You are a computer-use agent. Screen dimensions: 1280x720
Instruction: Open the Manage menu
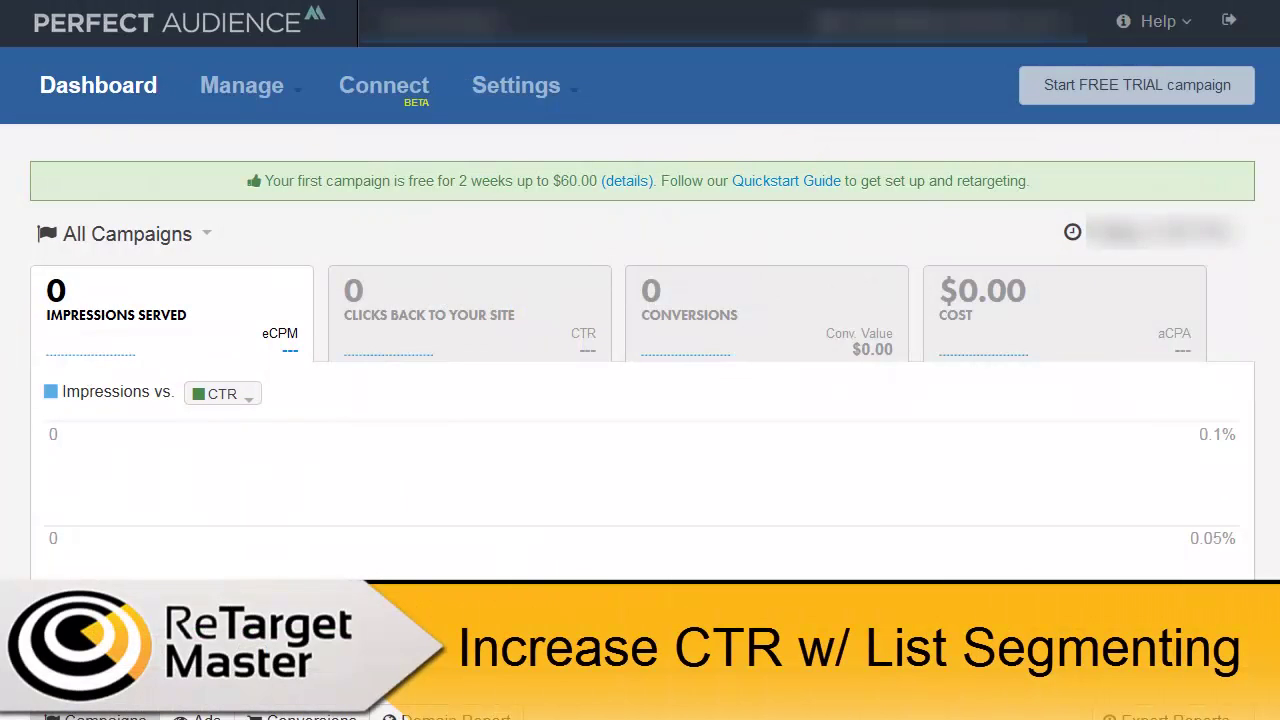point(250,85)
